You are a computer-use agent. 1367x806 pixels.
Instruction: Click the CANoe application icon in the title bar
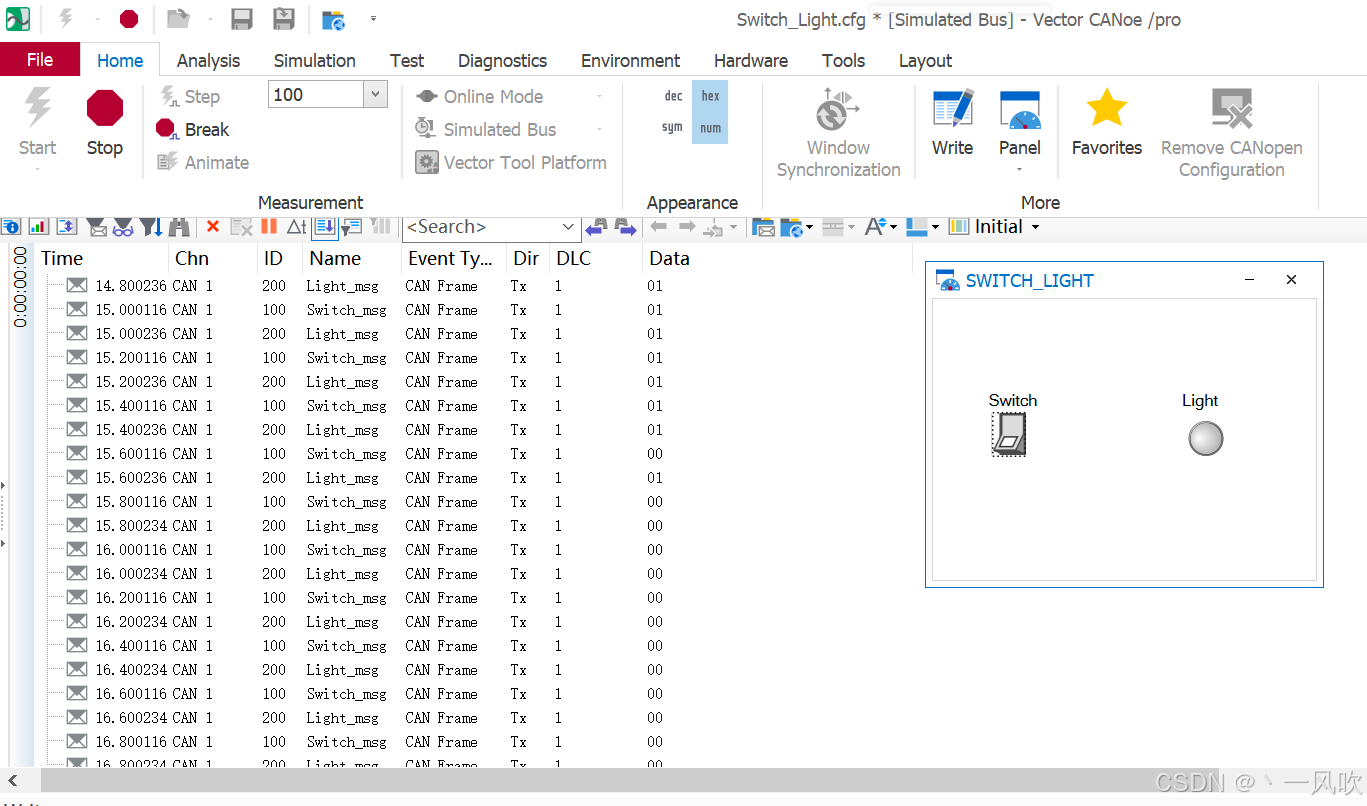[x=18, y=19]
